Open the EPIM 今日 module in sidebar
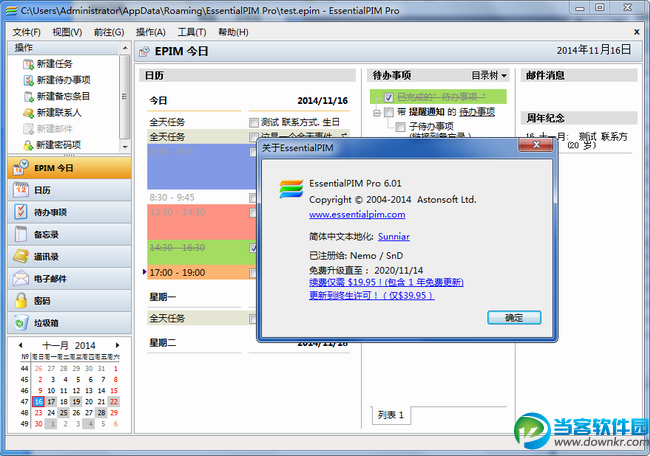 (x=69, y=168)
